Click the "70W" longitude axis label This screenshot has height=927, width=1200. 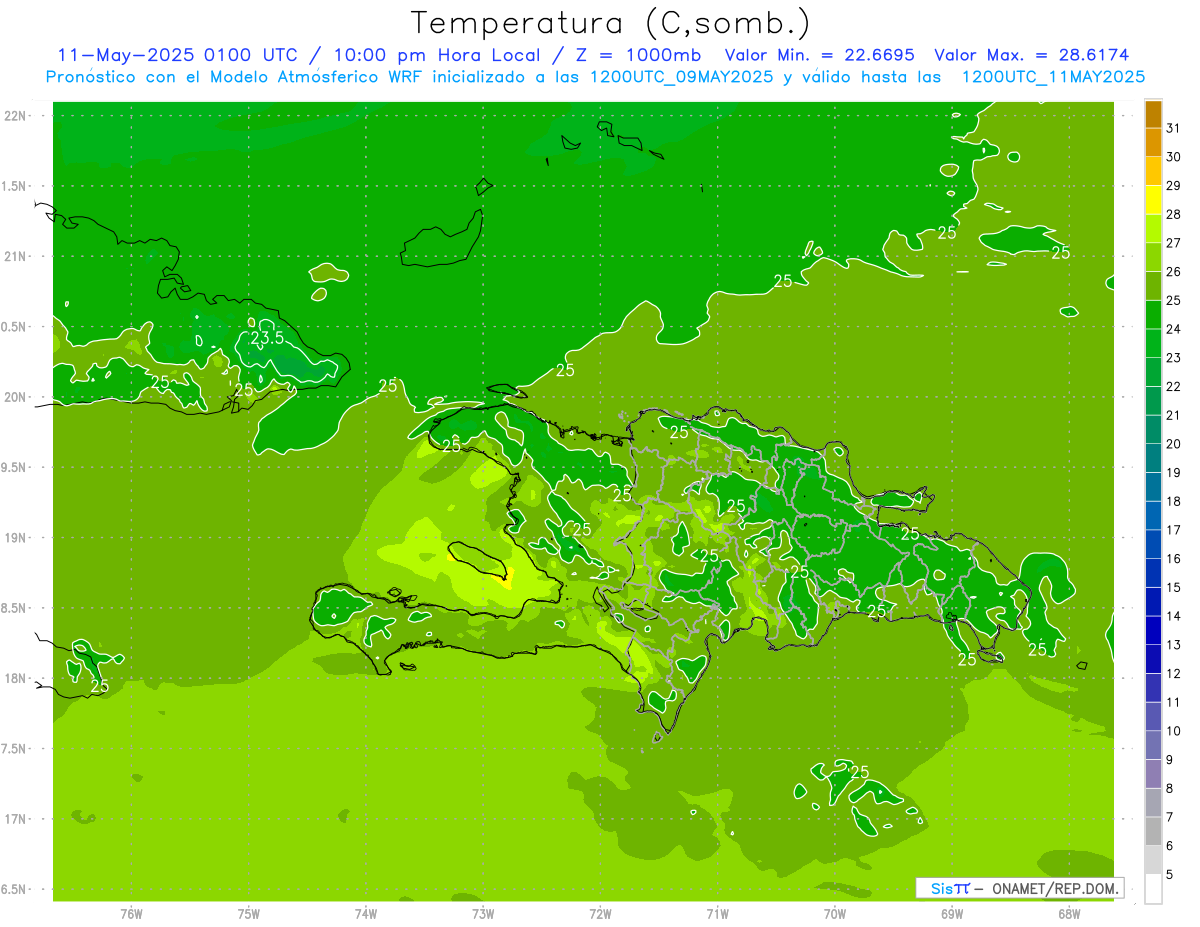click(835, 914)
